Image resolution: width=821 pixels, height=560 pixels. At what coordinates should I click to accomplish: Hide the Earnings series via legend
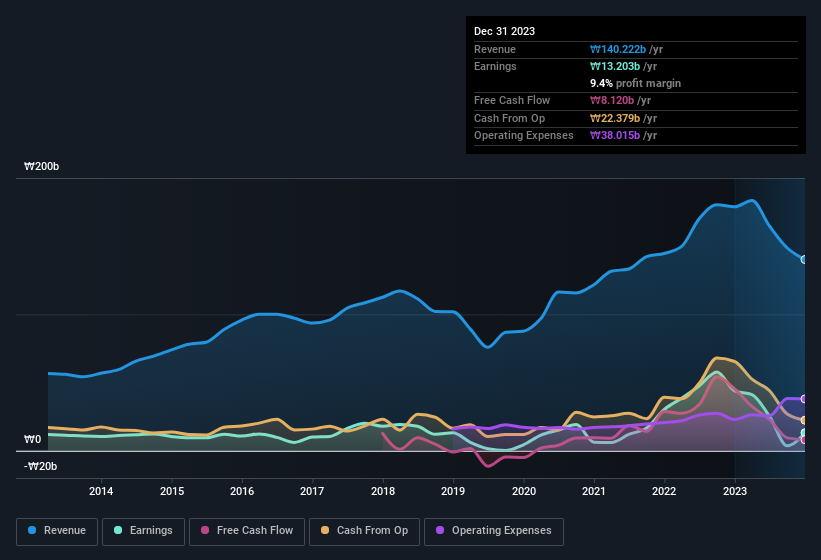click(x=143, y=531)
